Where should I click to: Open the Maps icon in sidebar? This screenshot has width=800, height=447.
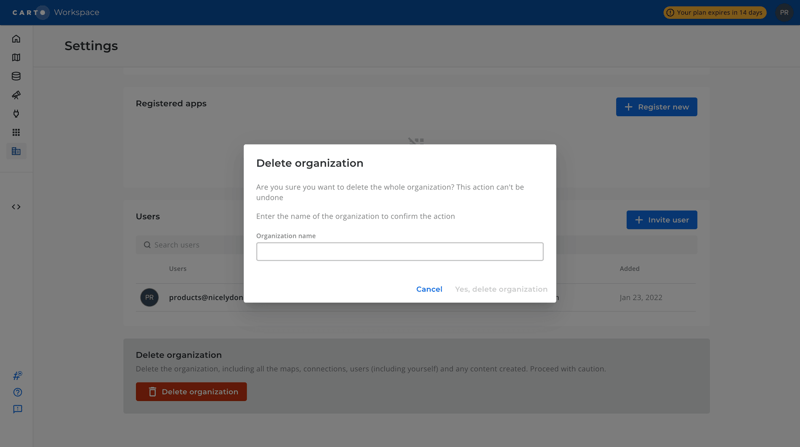coord(16,58)
